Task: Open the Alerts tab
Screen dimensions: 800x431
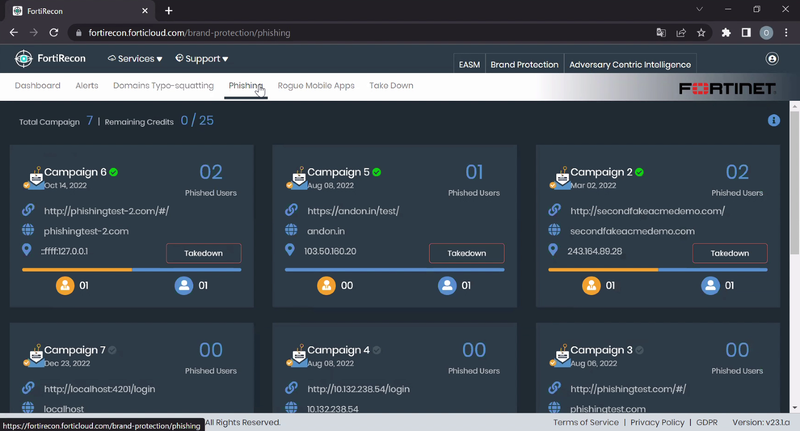Action: [87, 86]
